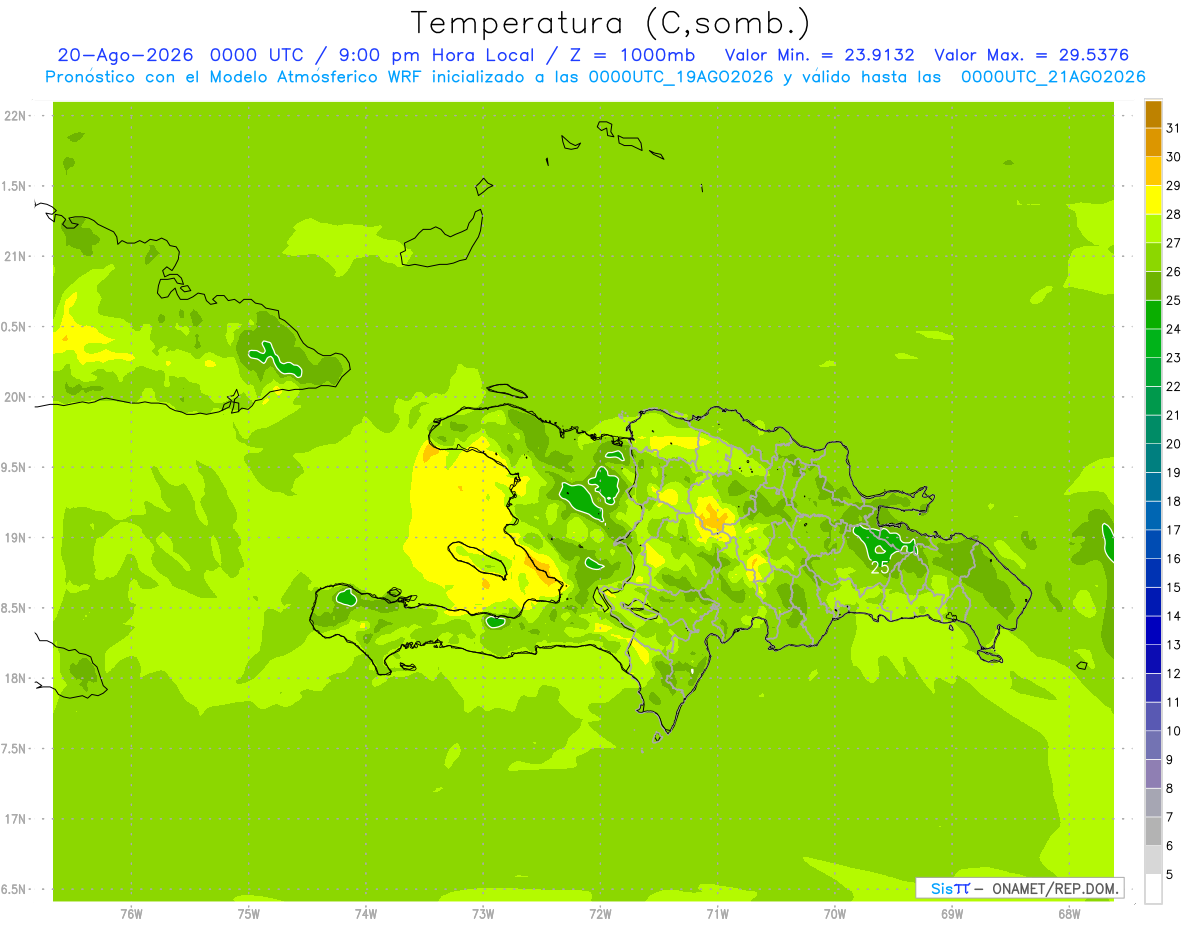This screenshot has height=927, width=1200.
Task: Click the green swatch between 25 and 24
Action: tap(1153, 315)
